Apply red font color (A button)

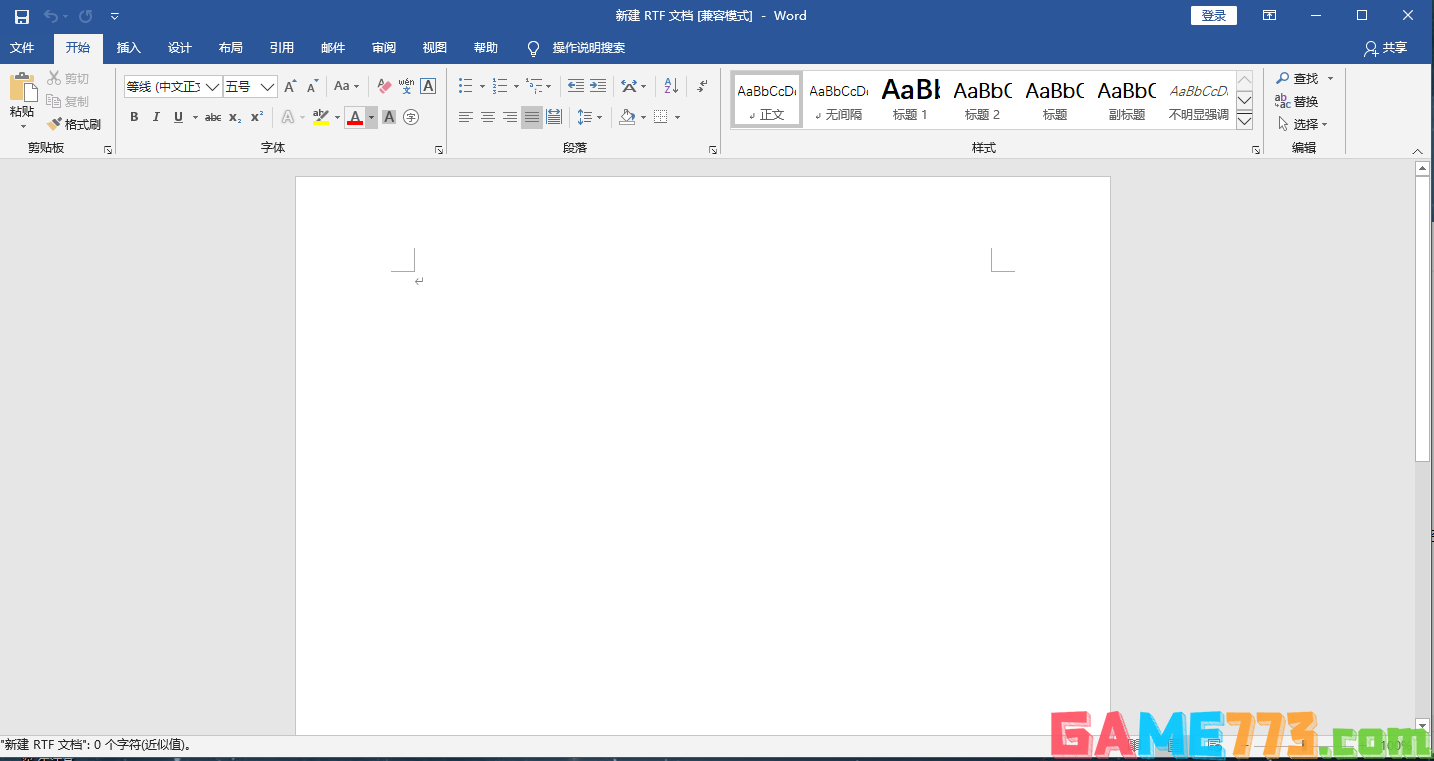(x=355, y=117)
